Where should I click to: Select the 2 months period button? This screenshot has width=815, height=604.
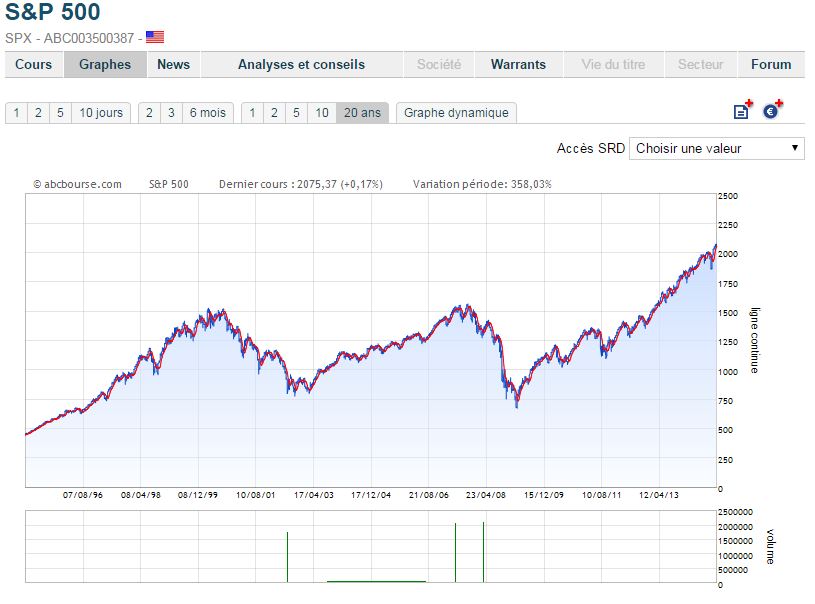tap(149, 113)
